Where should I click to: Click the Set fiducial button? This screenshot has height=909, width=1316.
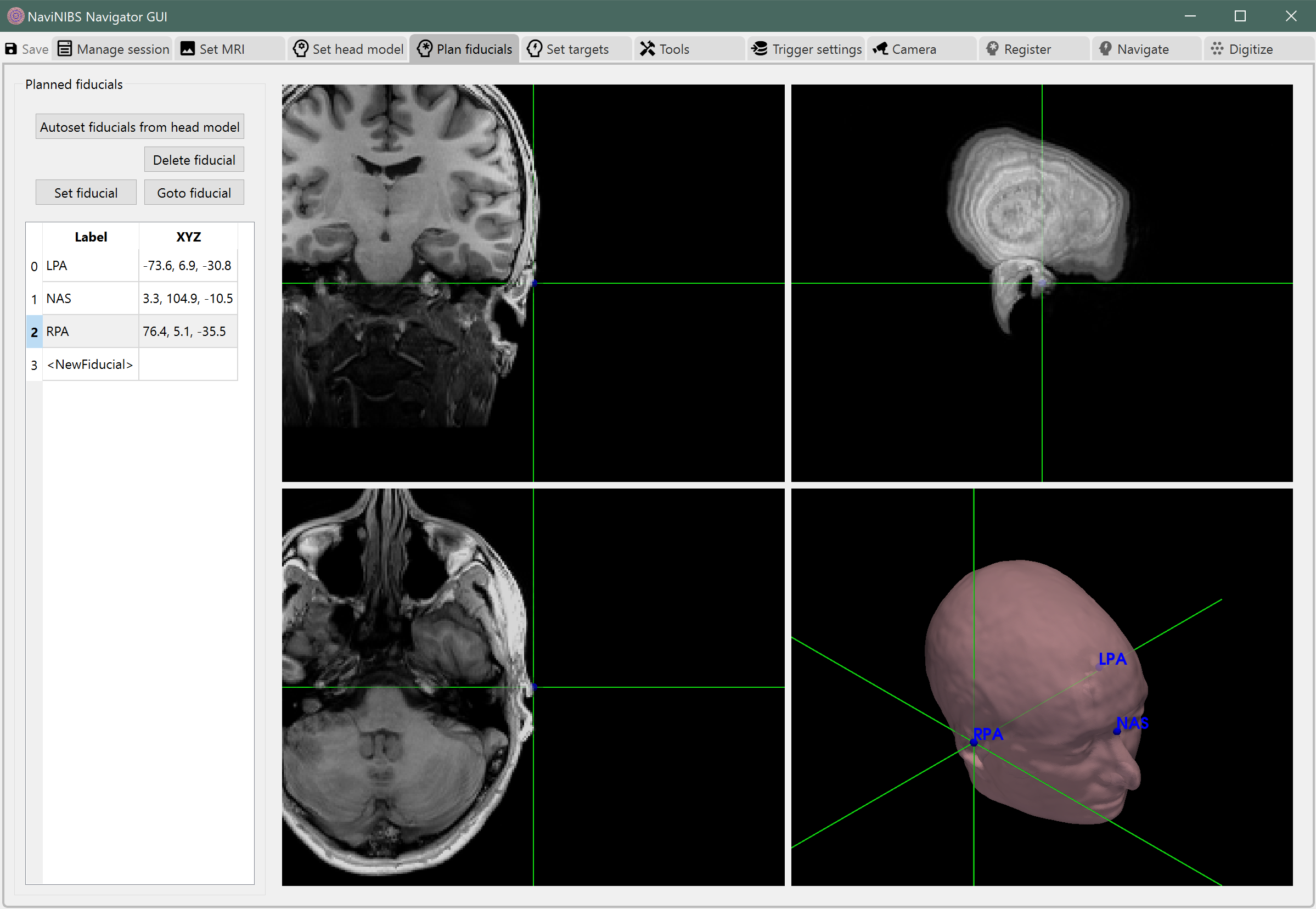pyautogui.click(x=86, y=193)
